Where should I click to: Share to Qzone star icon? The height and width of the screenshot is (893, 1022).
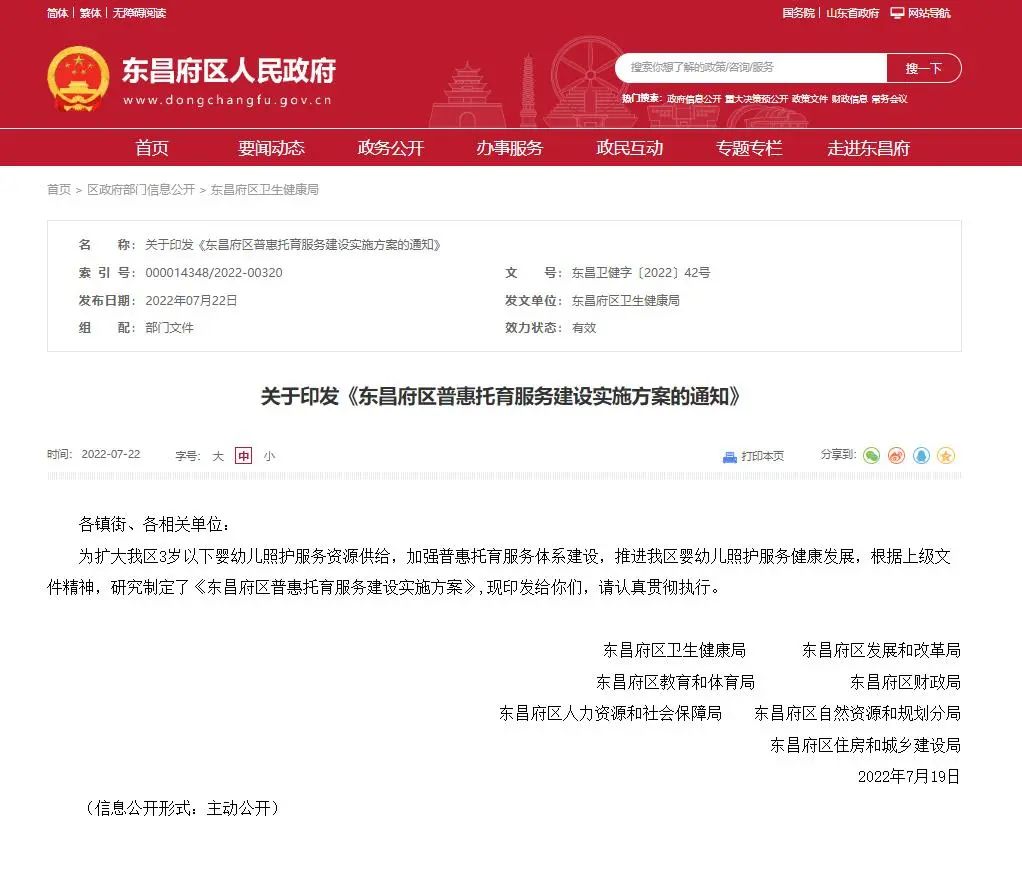click(x=946, y=455)
